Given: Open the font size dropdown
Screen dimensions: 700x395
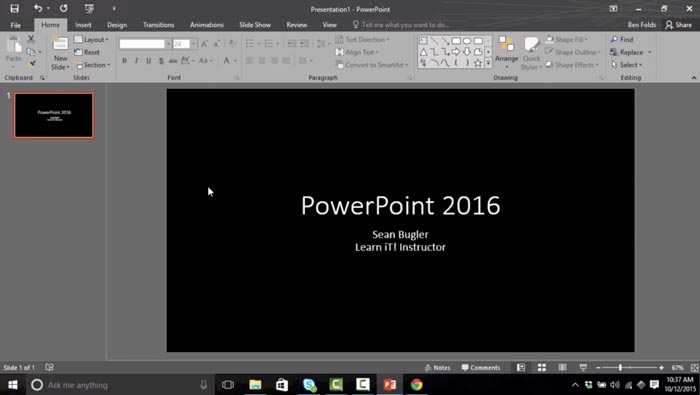Looking at the screenshot, I should (193, 44).
